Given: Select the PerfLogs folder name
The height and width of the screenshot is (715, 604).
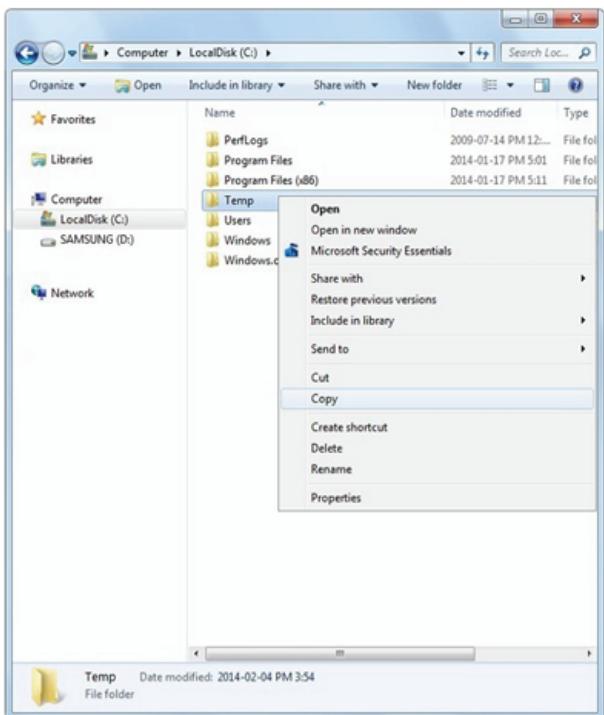Looking at the screenshot, I should point(246,140).
